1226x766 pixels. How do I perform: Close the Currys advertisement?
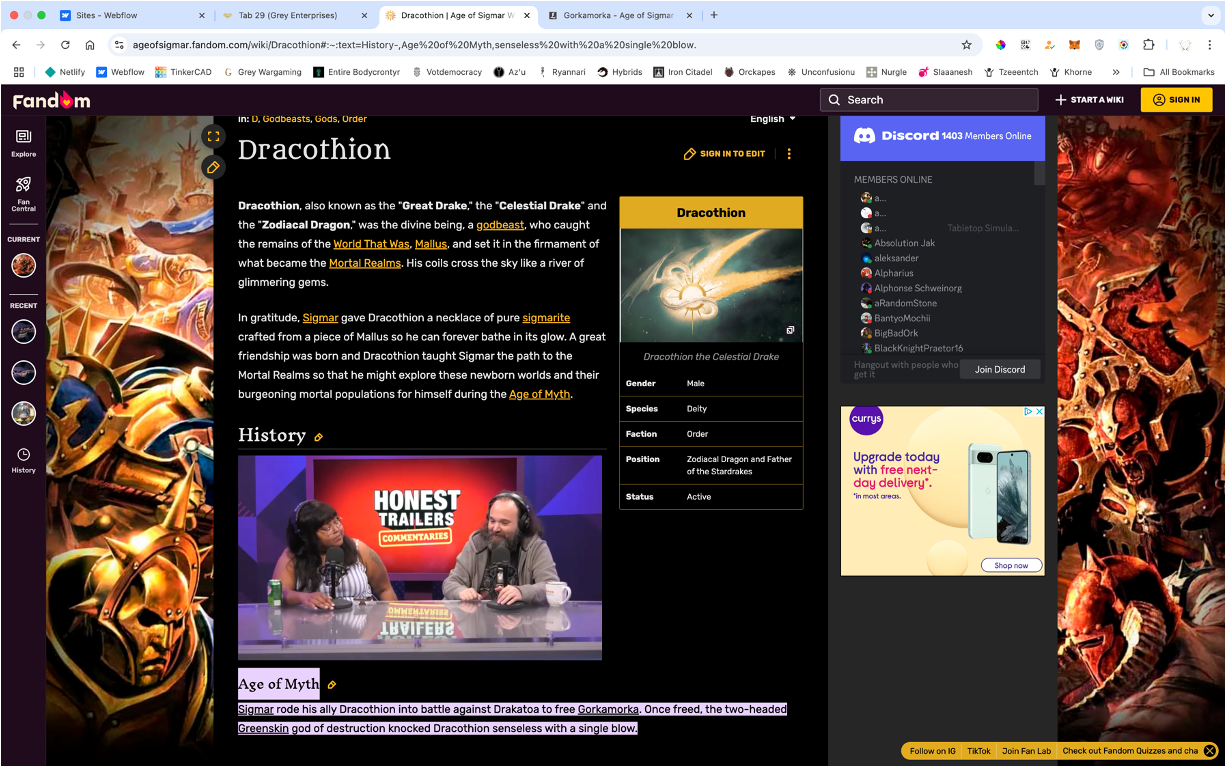pos(1039,412)
